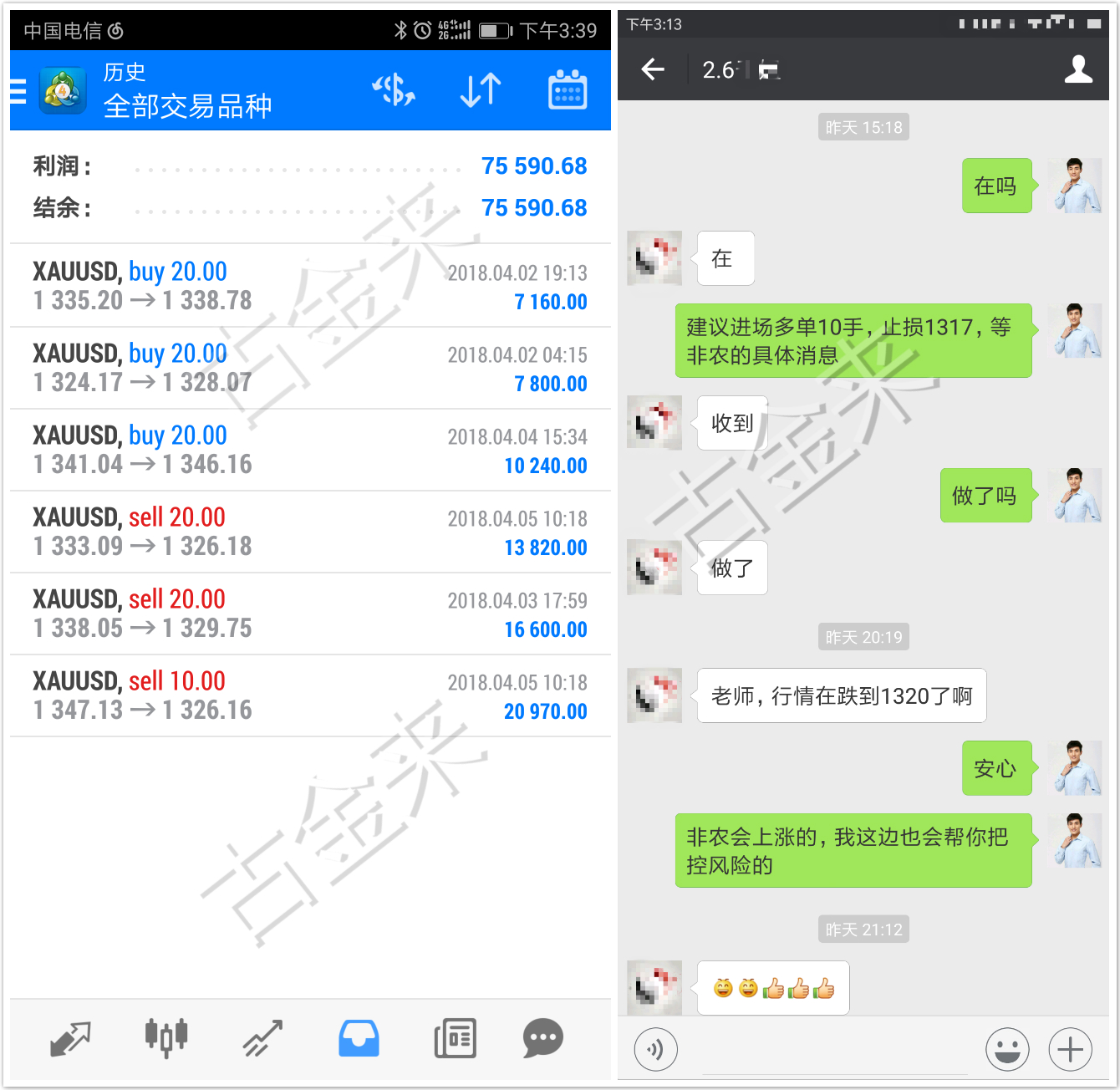This screenshot has width=1120, height=1090.
Task: Open the News tab
Action: pyautogui.click(x=455, y=1039)
